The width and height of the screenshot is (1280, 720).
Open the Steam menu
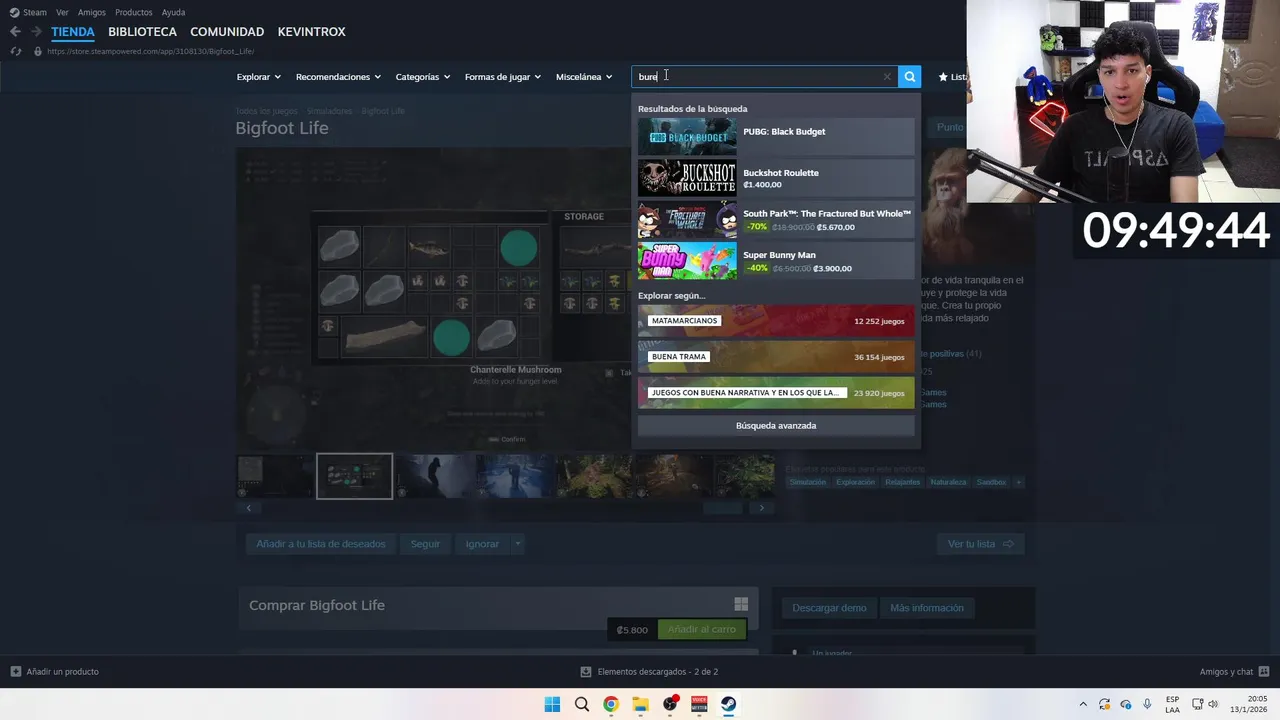click(x=35, y=12)
